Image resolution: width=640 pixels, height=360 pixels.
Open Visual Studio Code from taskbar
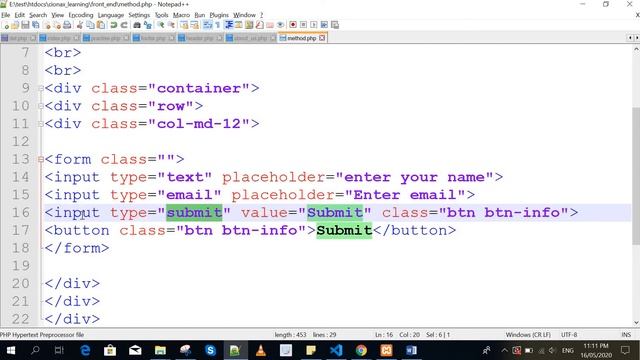336,350
